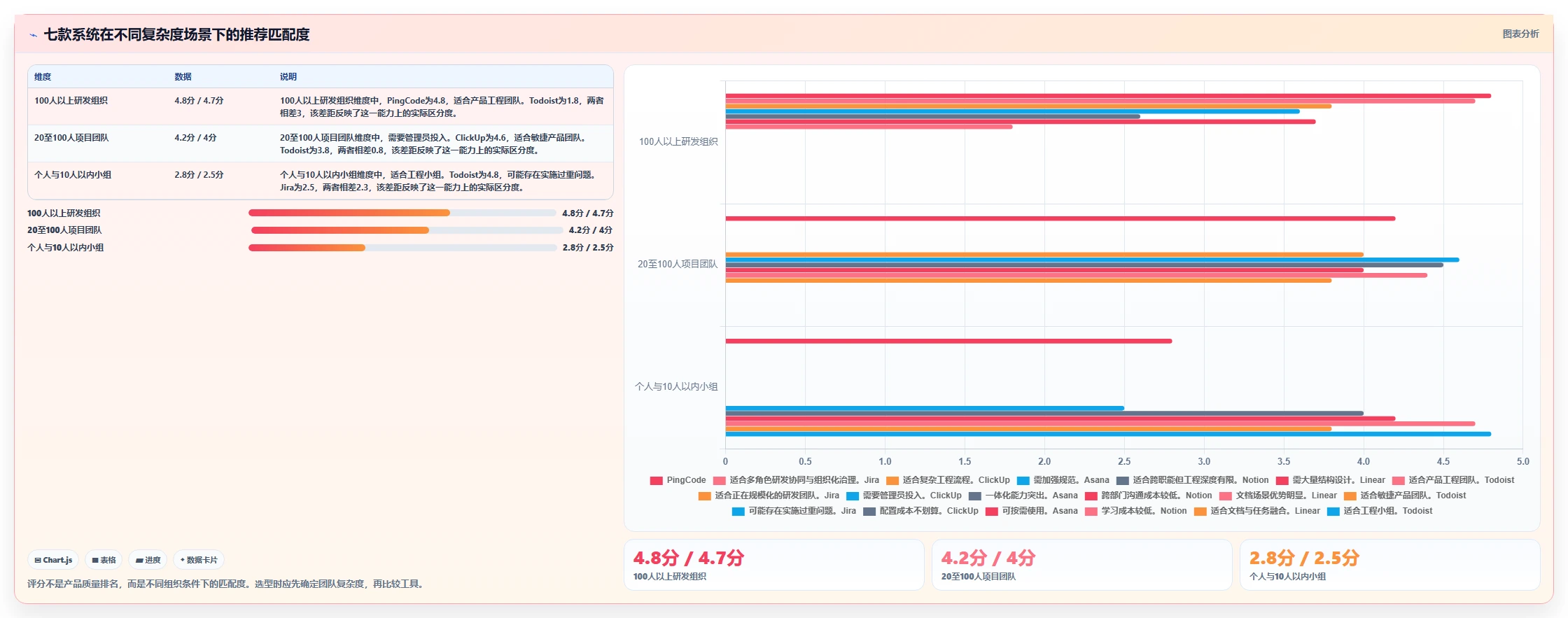The height and width of the screenshot is (618, 1568).
Task: Click the footnote beginning 评分不是产品质量排名
Action: coord(227,584)
